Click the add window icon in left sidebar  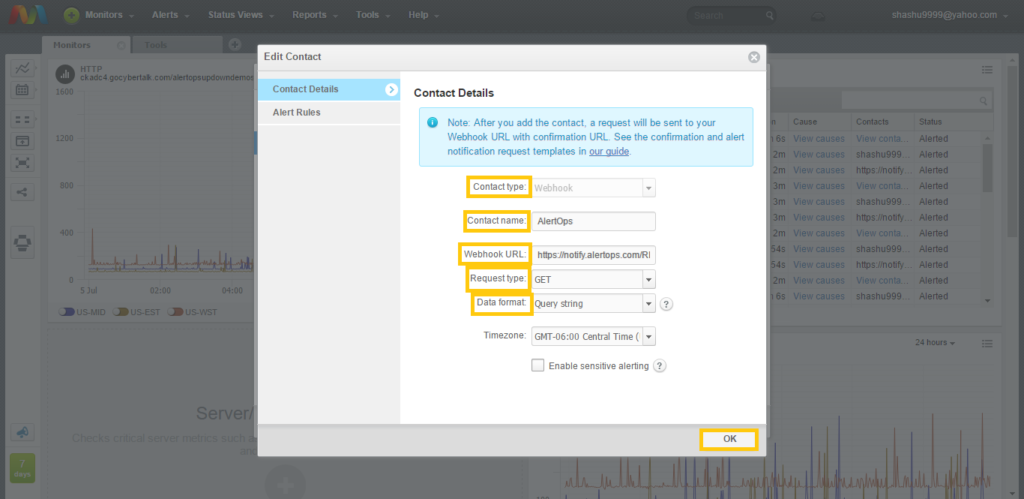pyautogui.click(x=22, y=141)
